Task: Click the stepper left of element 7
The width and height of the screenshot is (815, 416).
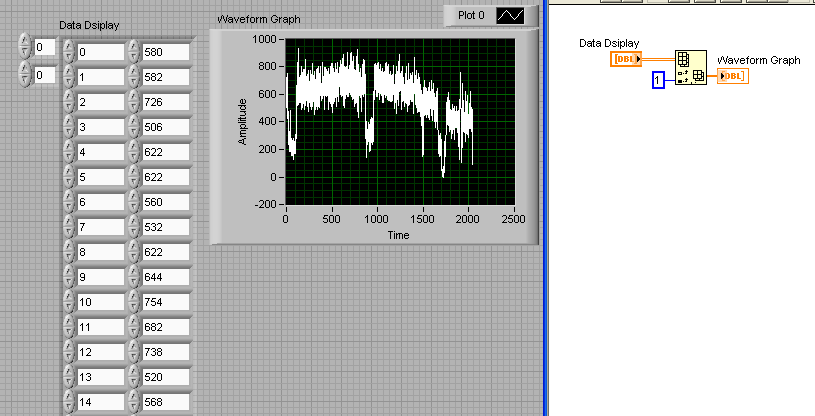Action: (69, 226)
